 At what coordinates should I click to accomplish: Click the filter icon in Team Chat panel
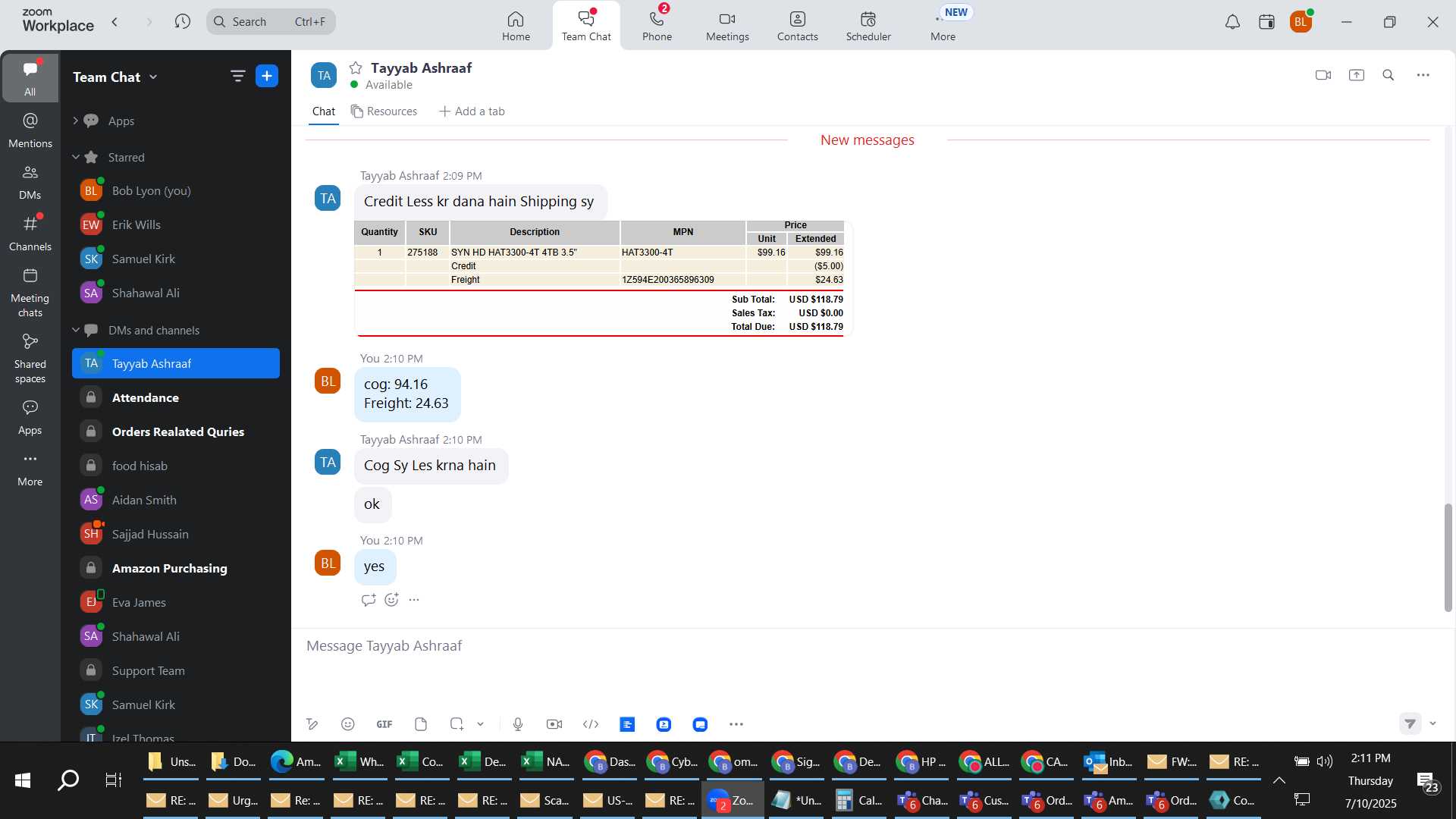click(x=238, y=76)
